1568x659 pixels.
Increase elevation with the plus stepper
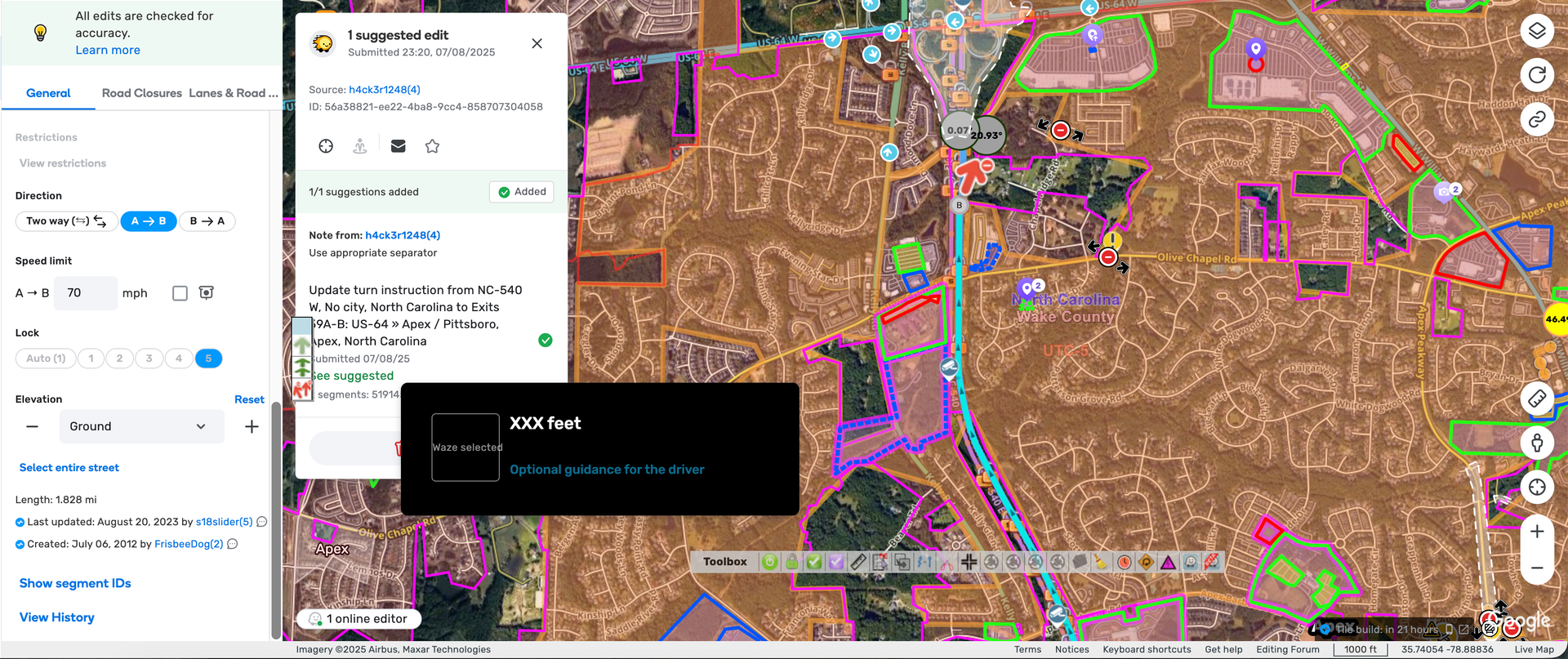(x=252, y=426)
